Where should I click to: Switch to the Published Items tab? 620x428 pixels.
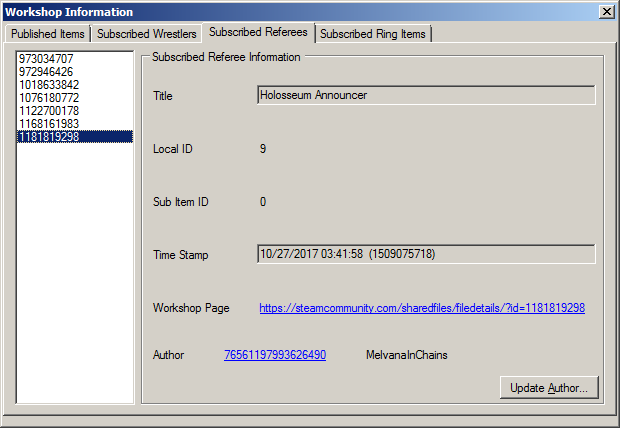(x=48, y=34)
